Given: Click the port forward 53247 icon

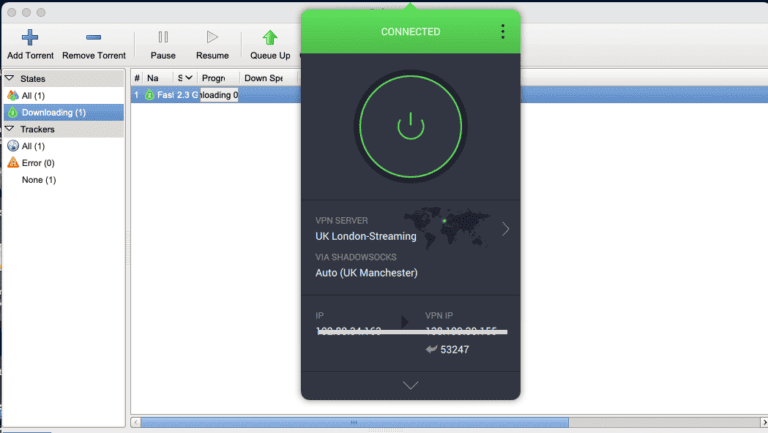Looking at the screenshot, I should coord(432,350).
